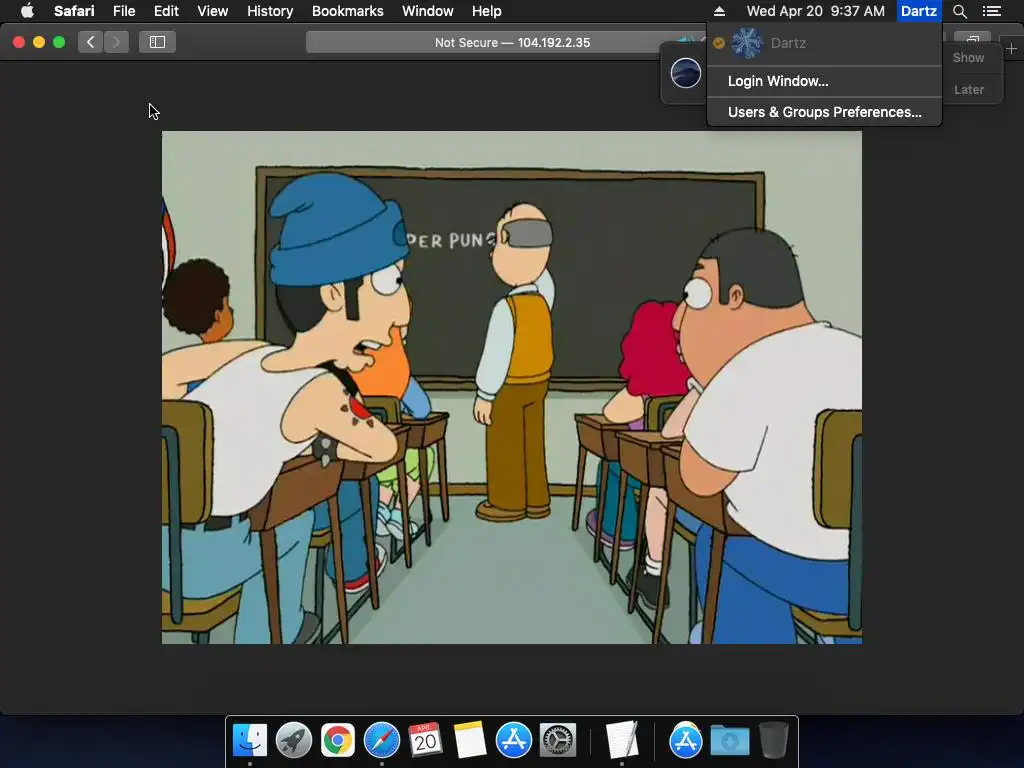
Task: Open the Window menu
Action: coord(427,11)
